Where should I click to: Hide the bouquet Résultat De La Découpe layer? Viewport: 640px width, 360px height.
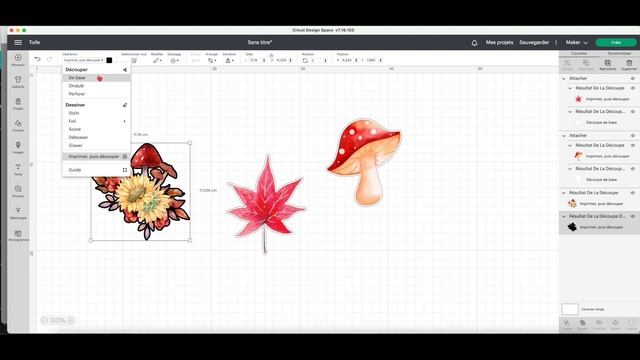633,193
